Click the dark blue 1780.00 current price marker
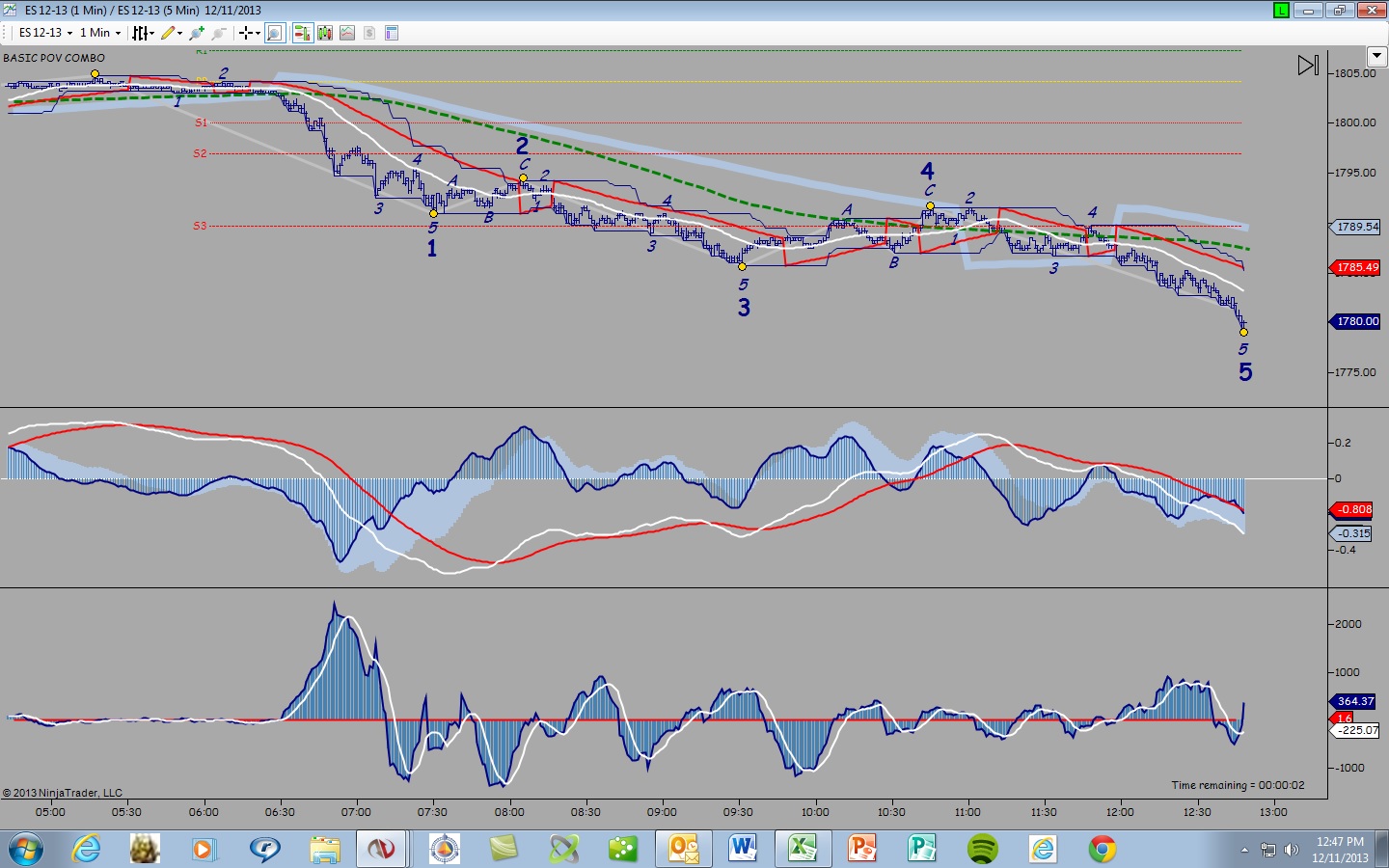 [x=1357, y=321]
